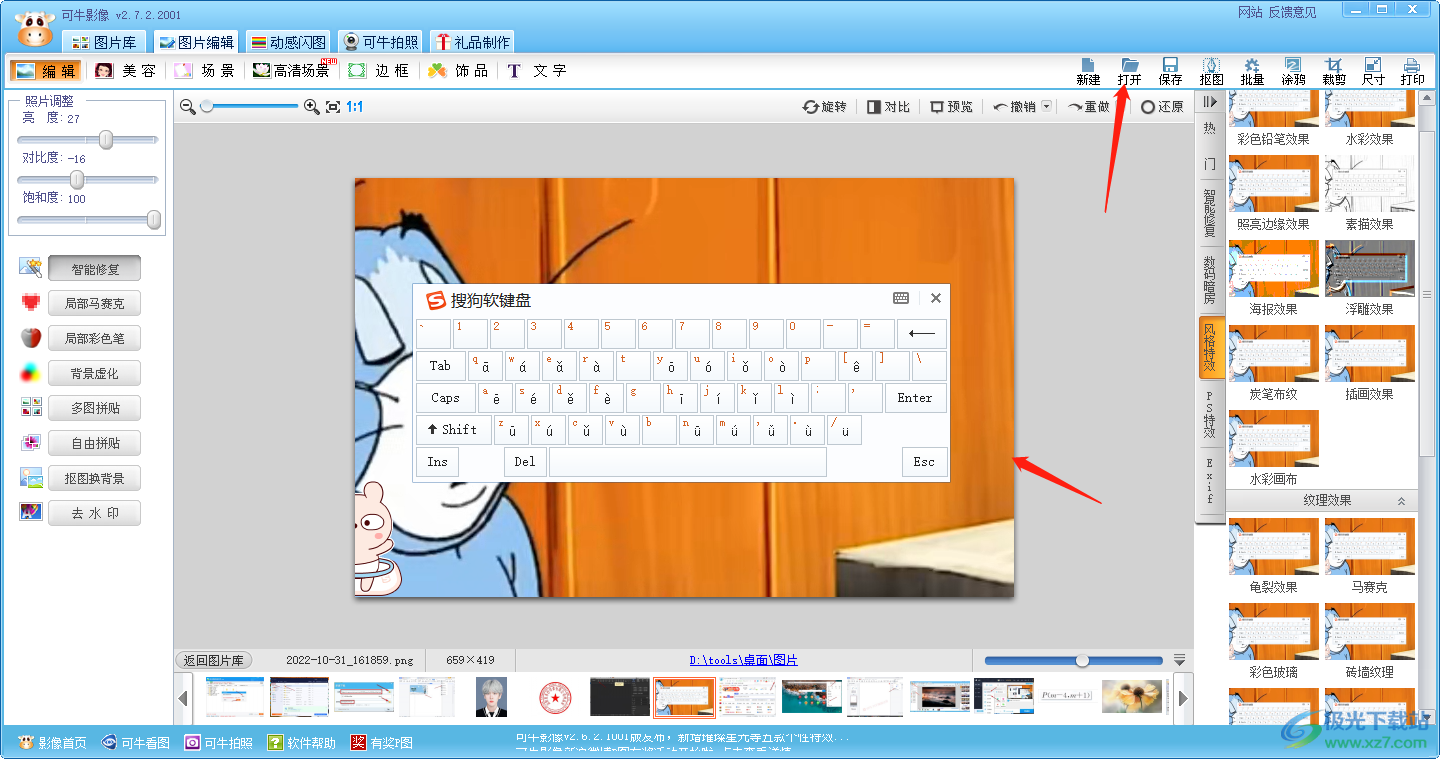Apply the 浮雕效果 emboss effect thumbnail
Viewport: 1440px width, 759px height.
tap(1370, 268)
